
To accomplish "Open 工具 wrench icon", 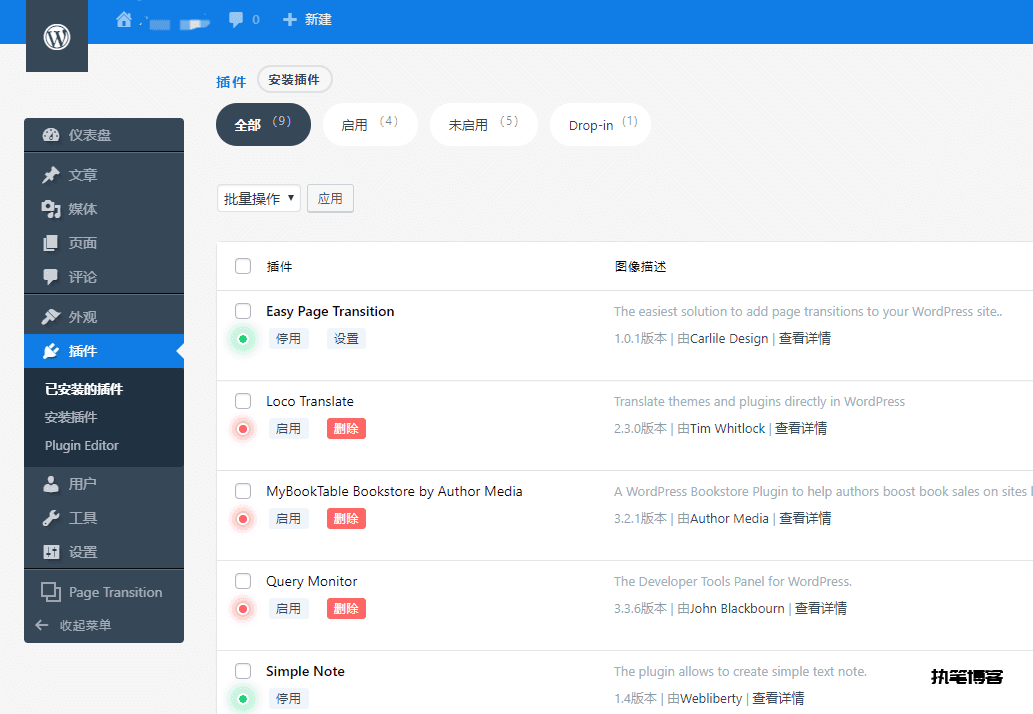I will 51,518.
